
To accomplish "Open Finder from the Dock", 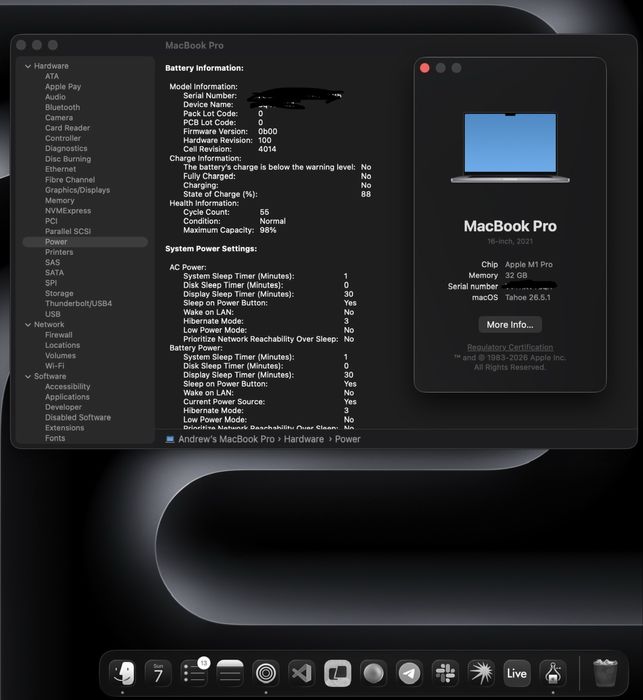I will (x=123, y=673).
